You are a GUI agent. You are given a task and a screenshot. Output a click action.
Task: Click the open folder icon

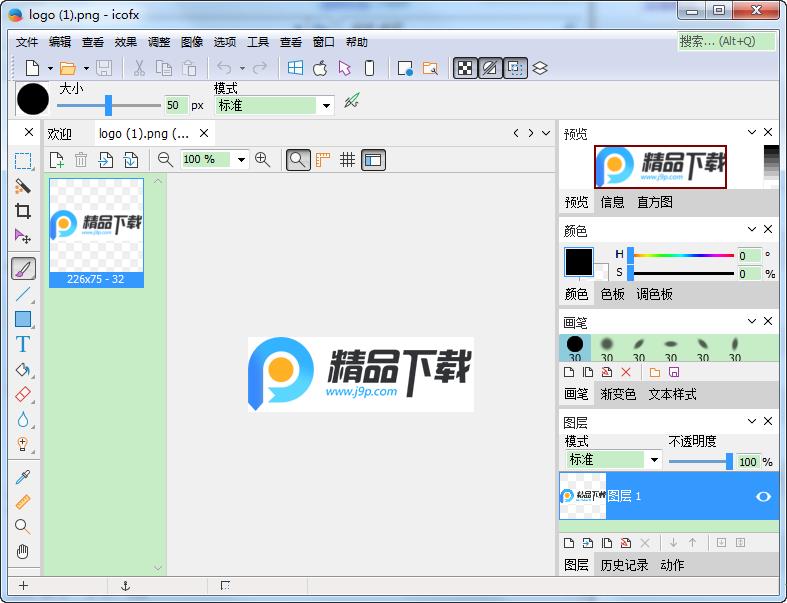point(68,68)
